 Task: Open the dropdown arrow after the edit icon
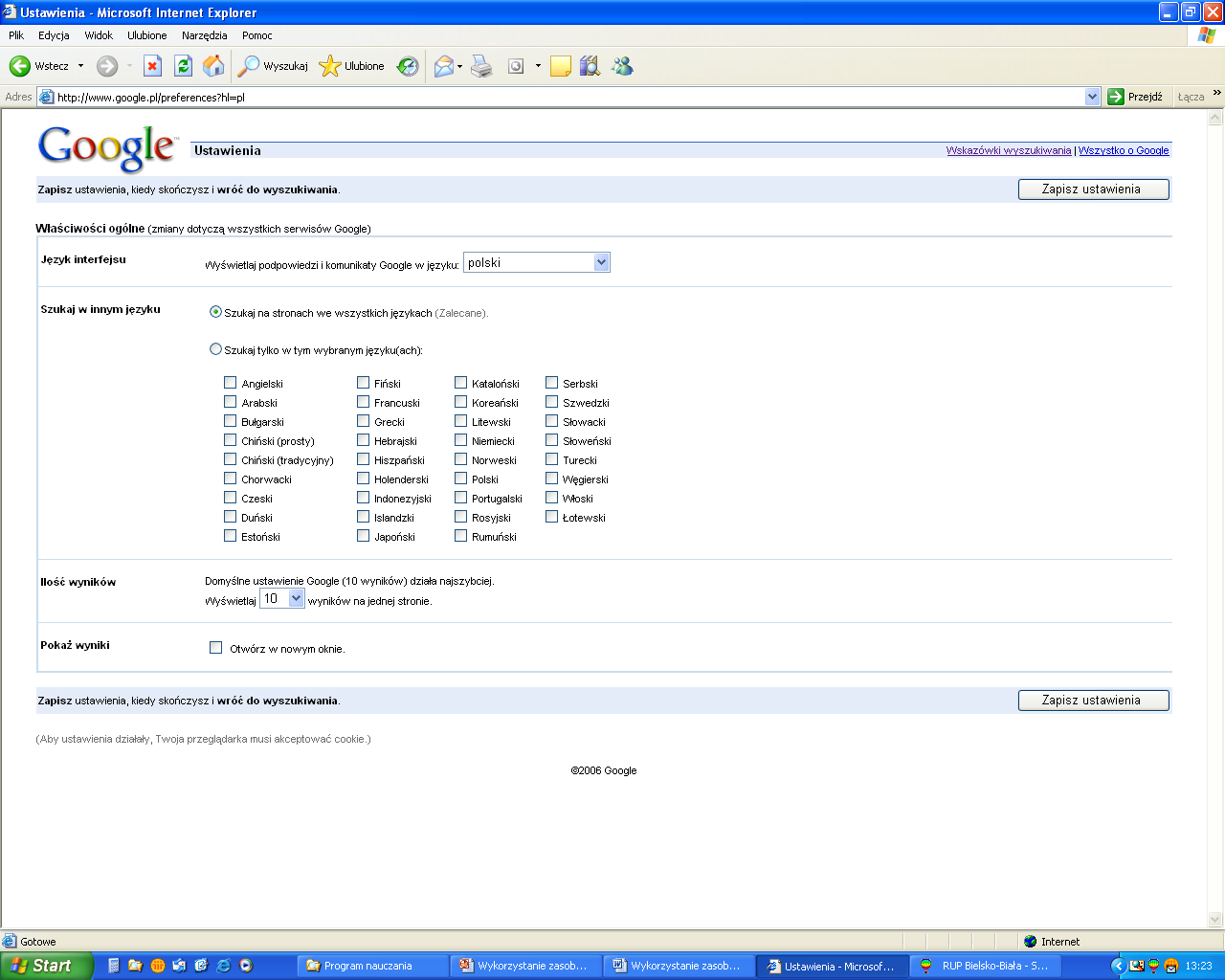point(538,66)
